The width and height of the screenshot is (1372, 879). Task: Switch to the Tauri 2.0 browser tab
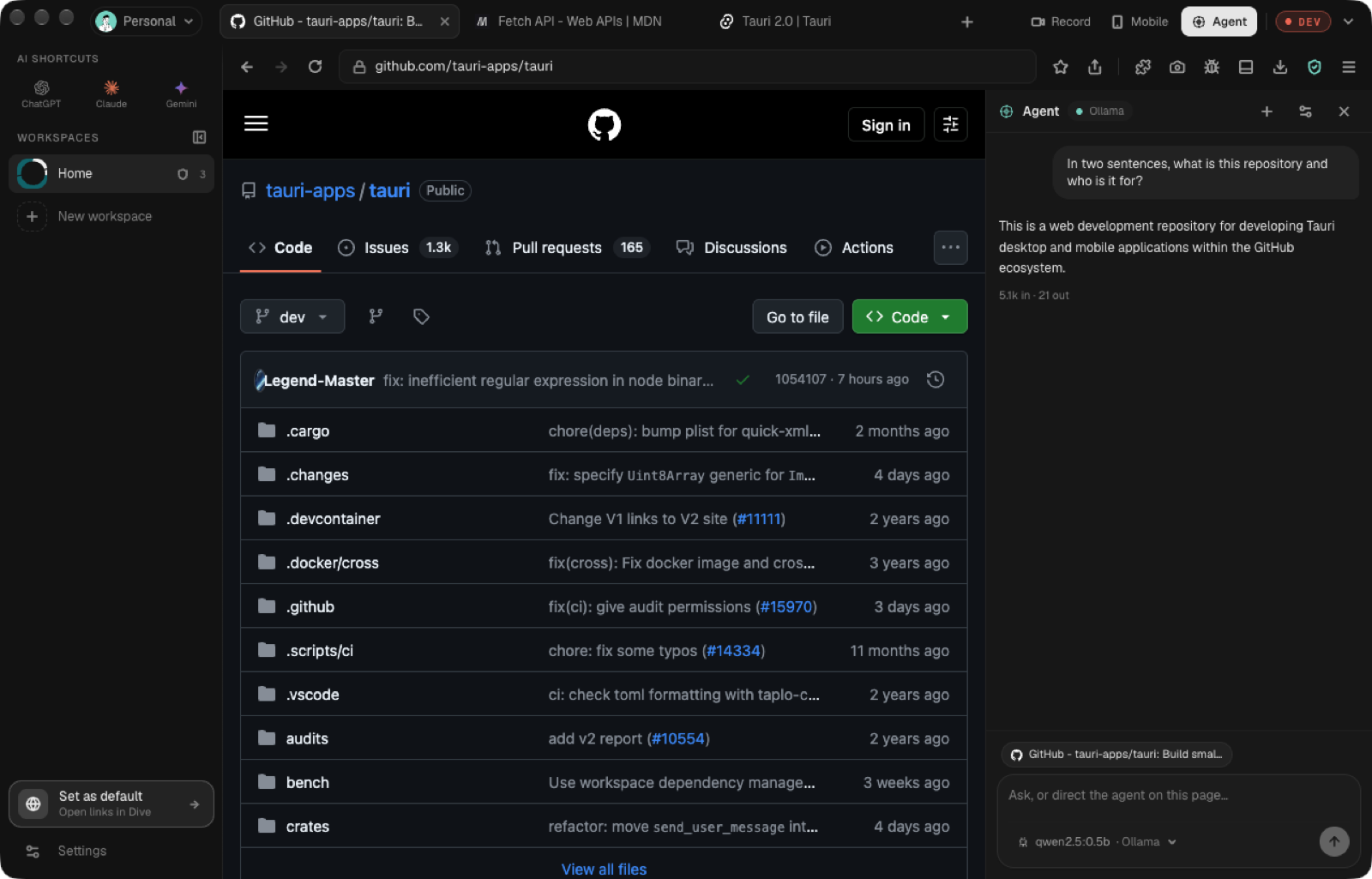coord(776,21)
